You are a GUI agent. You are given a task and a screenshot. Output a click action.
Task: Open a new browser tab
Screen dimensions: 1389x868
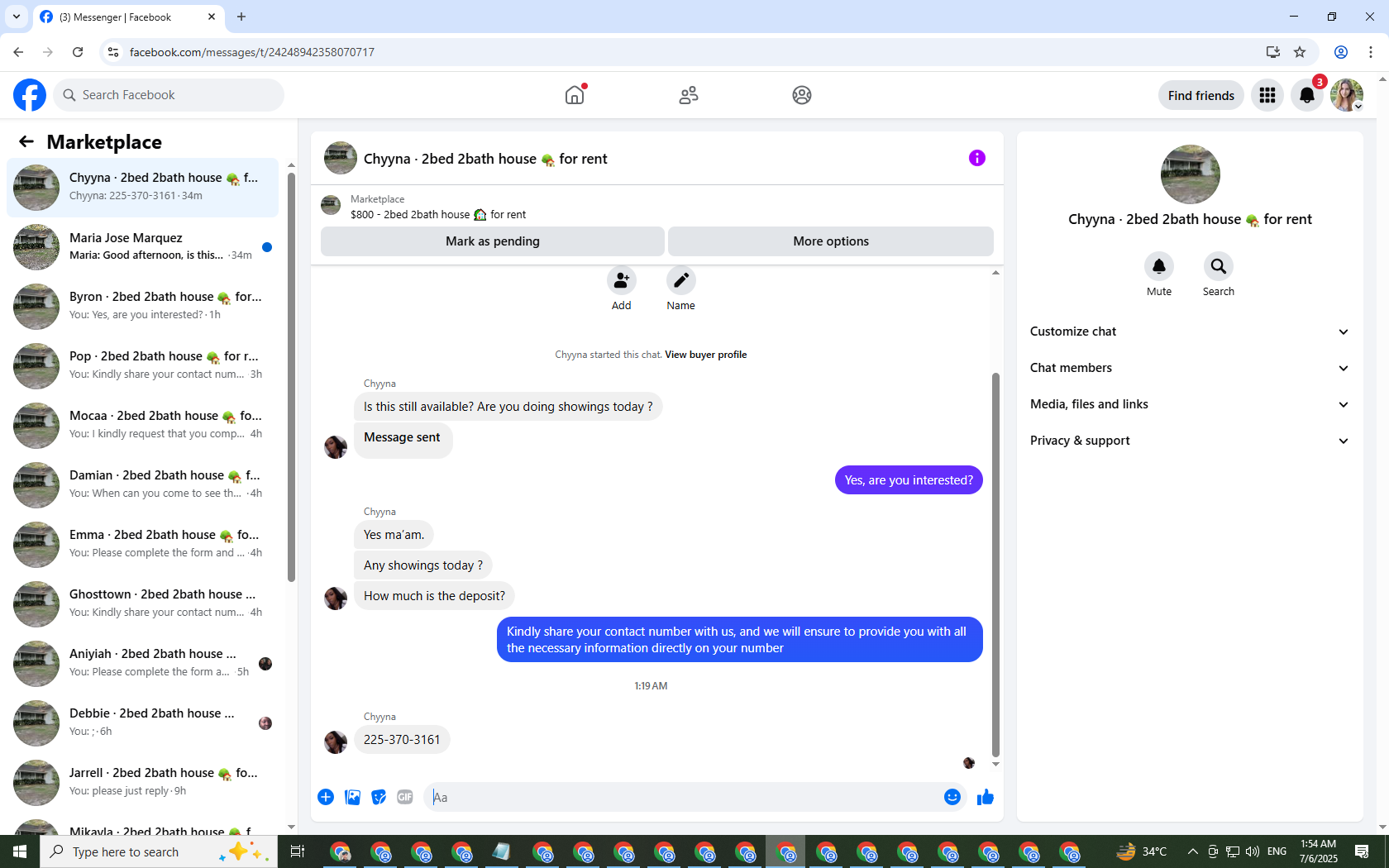(241, 17)
